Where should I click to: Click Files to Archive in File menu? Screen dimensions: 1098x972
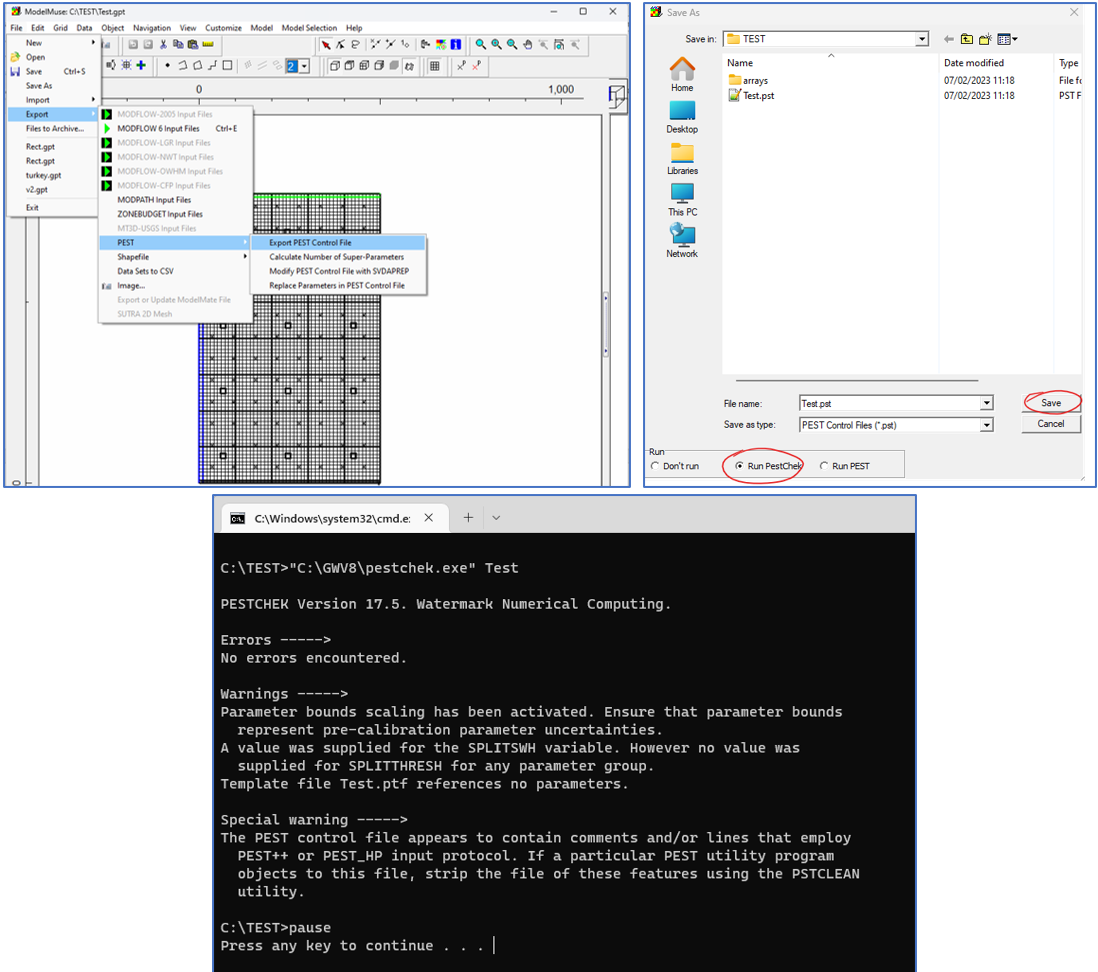click(53, 129)
